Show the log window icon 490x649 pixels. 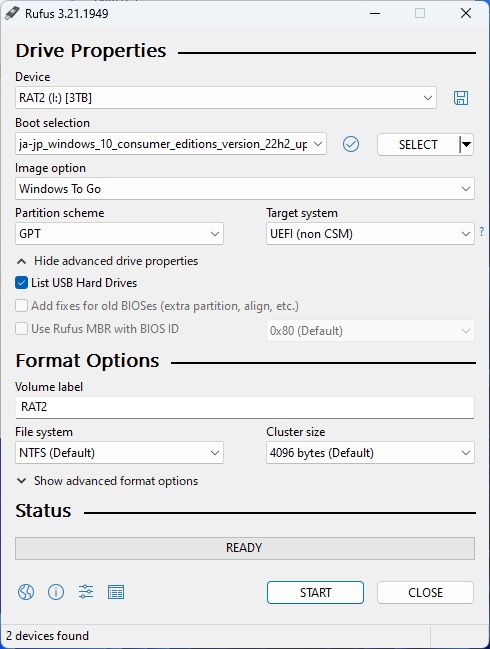116,592
